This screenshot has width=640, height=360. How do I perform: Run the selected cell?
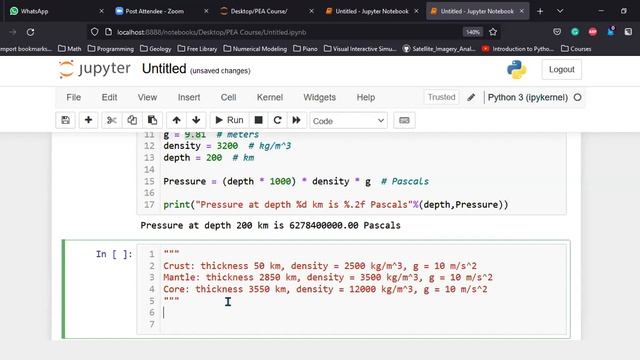(x=229, y=120)
